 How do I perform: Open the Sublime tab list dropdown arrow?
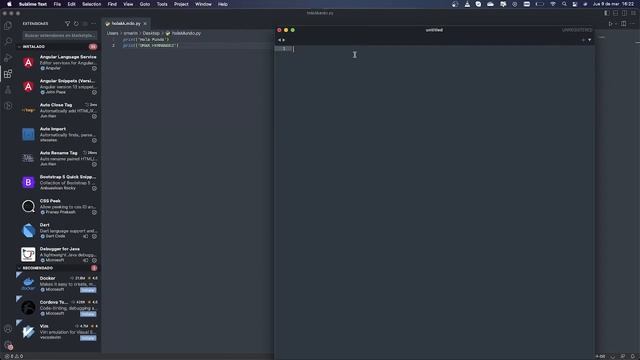pos(589,40)
